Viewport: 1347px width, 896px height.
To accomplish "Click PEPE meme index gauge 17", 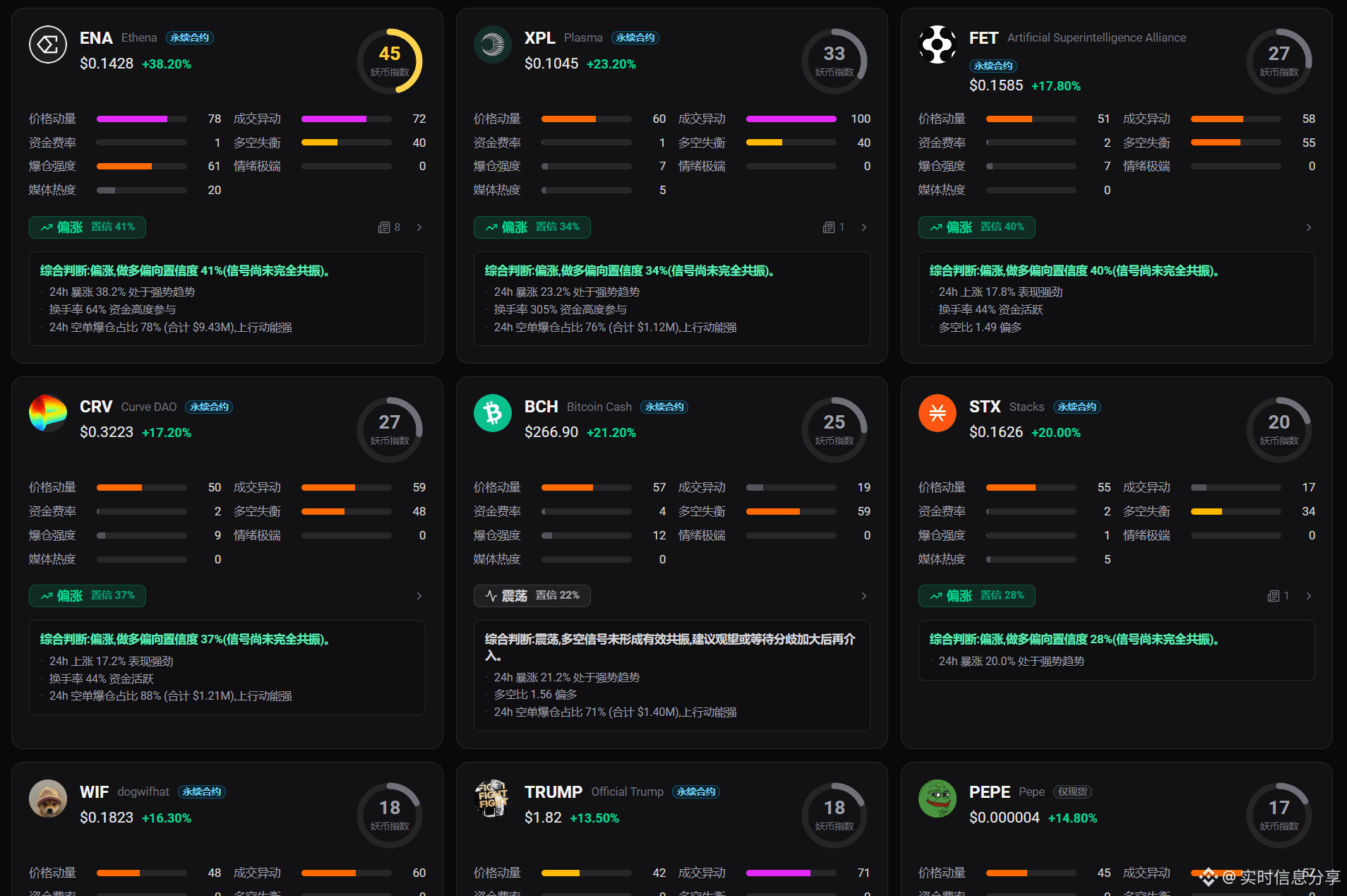I will pos(1279,815).
